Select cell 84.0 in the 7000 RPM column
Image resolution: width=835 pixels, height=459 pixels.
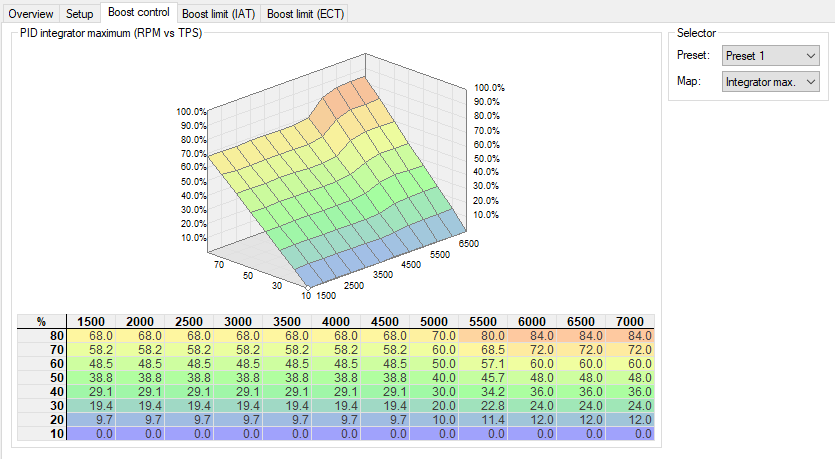(x=630, y=336)
